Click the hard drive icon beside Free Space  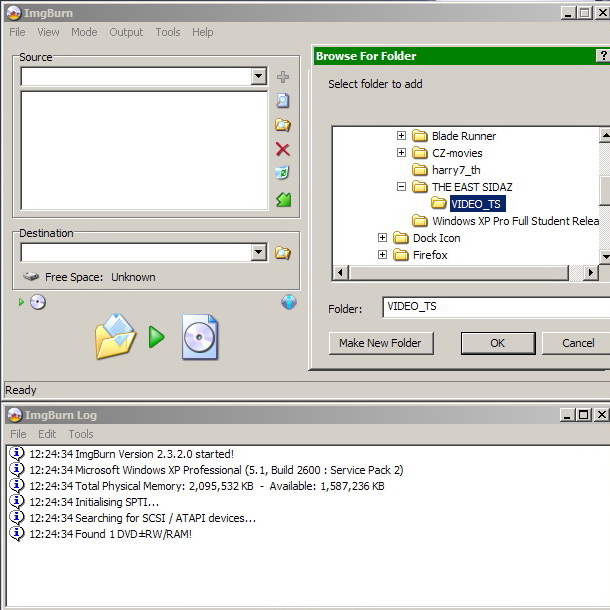coord(31,277)
